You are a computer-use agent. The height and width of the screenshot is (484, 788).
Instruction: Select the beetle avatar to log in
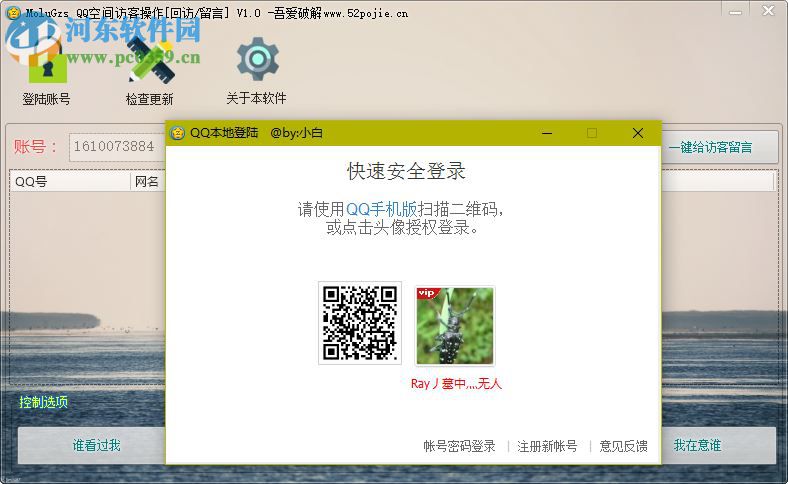[454, 325]
